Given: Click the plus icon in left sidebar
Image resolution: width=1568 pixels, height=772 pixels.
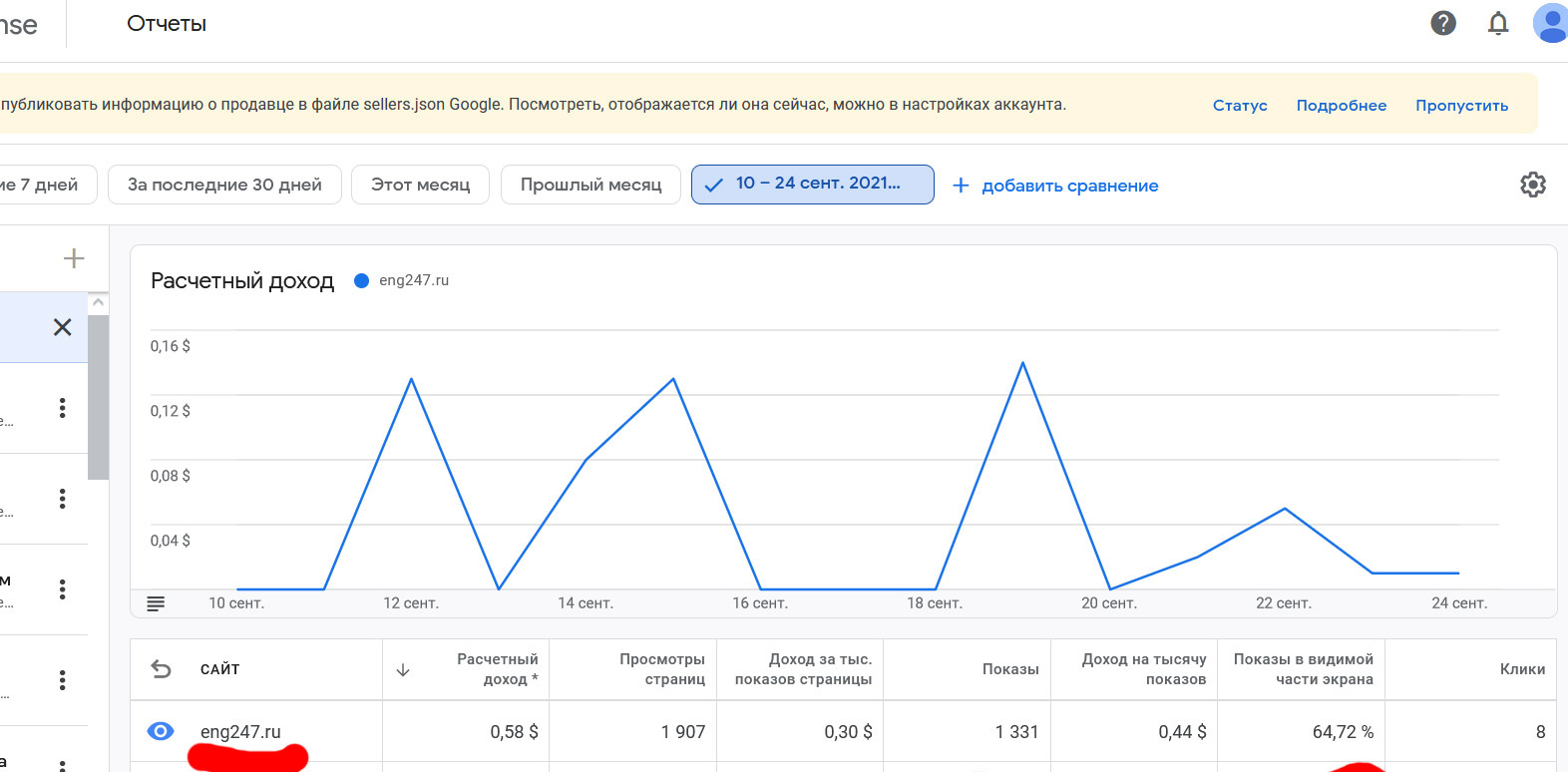Looking at the screenshot, I should point(74,258).
